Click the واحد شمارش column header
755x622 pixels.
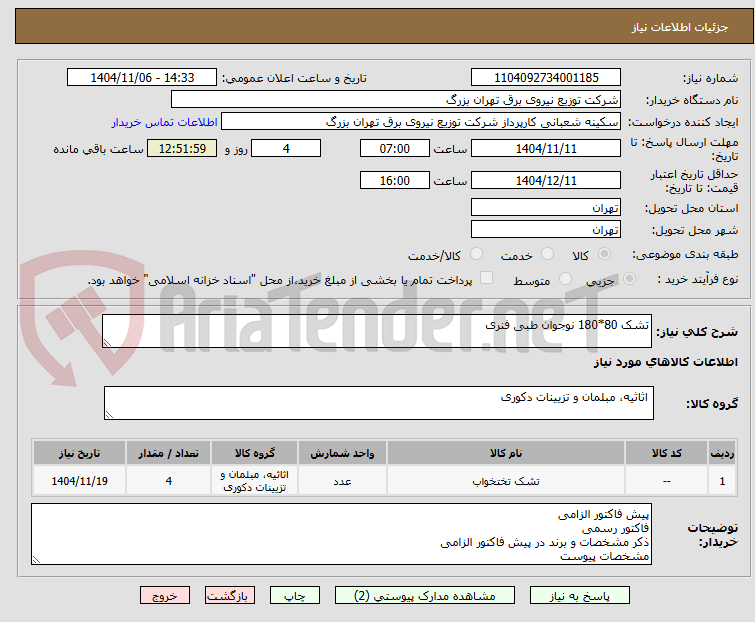tap(342, 453)
